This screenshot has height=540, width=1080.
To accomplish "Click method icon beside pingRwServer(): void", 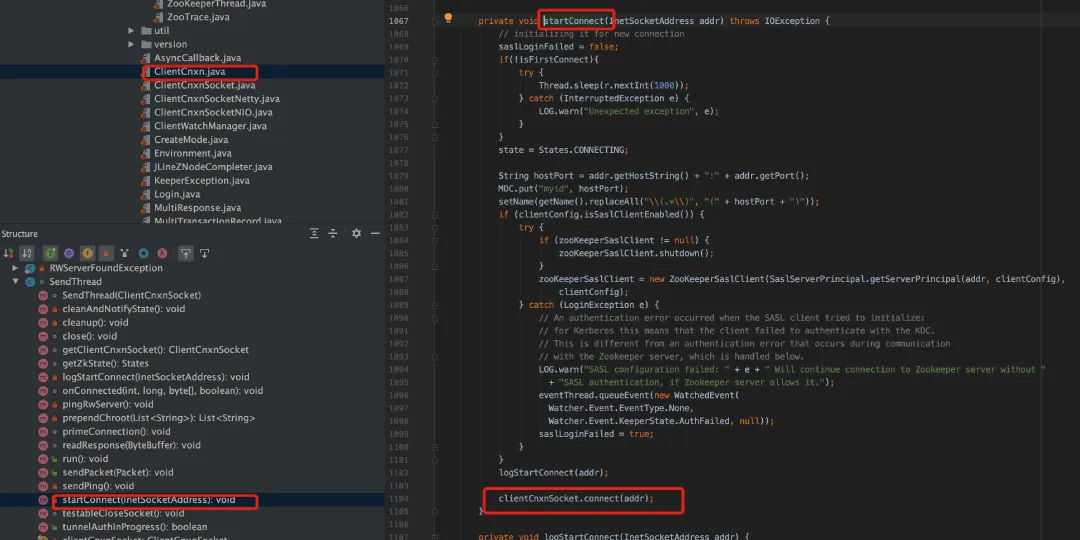I will (43, 404).
